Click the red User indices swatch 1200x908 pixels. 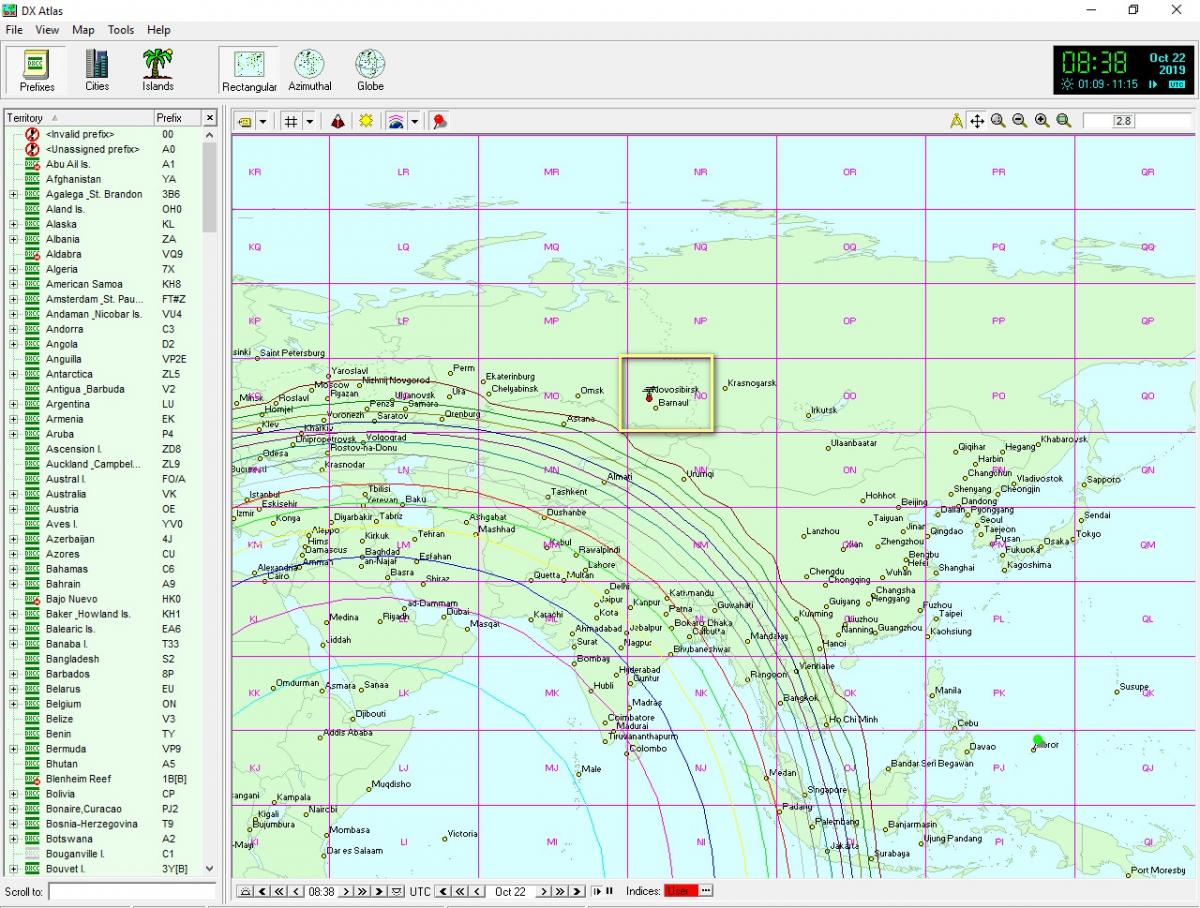click(680, 891)
